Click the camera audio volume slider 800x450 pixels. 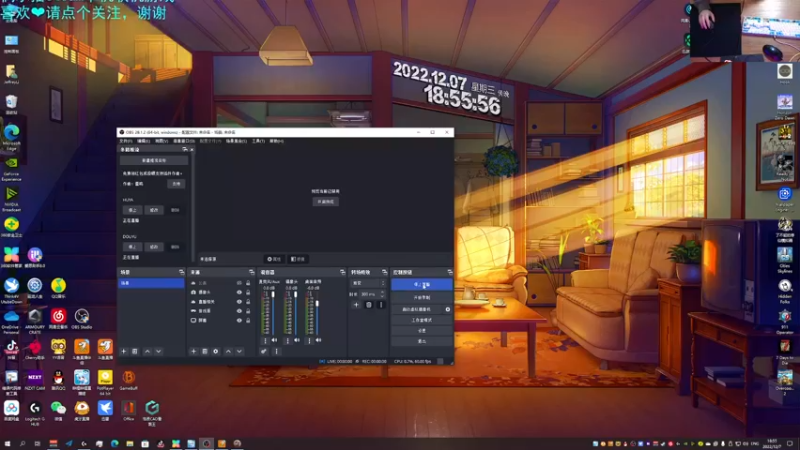[295, 312]
